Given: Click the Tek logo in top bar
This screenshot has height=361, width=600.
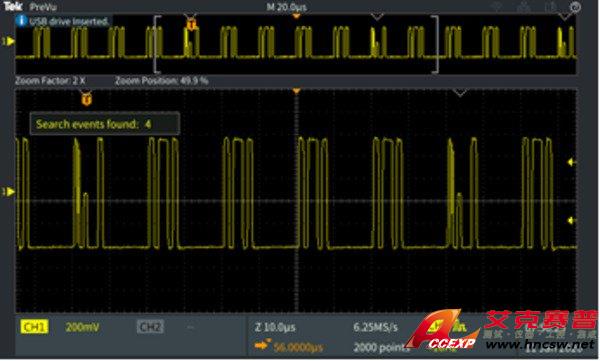Looking at the screenshot, I should pos(13,6).
